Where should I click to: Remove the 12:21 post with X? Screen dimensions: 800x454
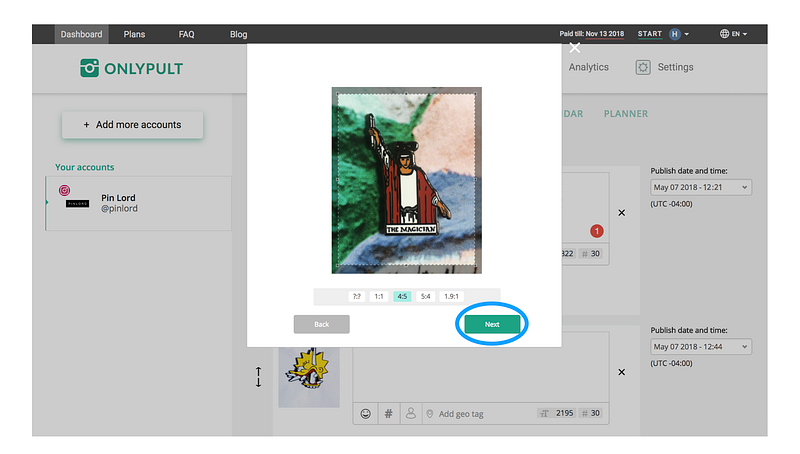621,213
